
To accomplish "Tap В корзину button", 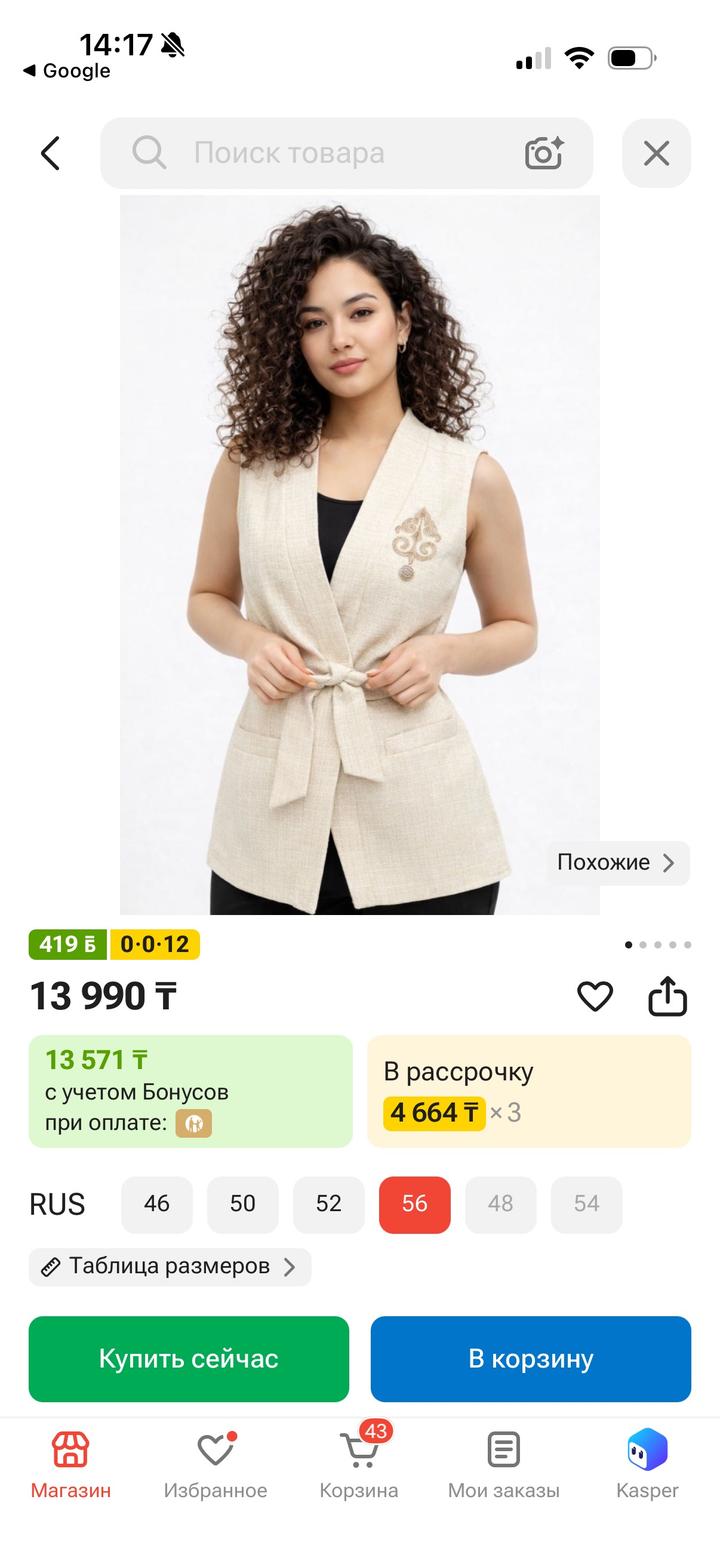I will (531, 1359).
